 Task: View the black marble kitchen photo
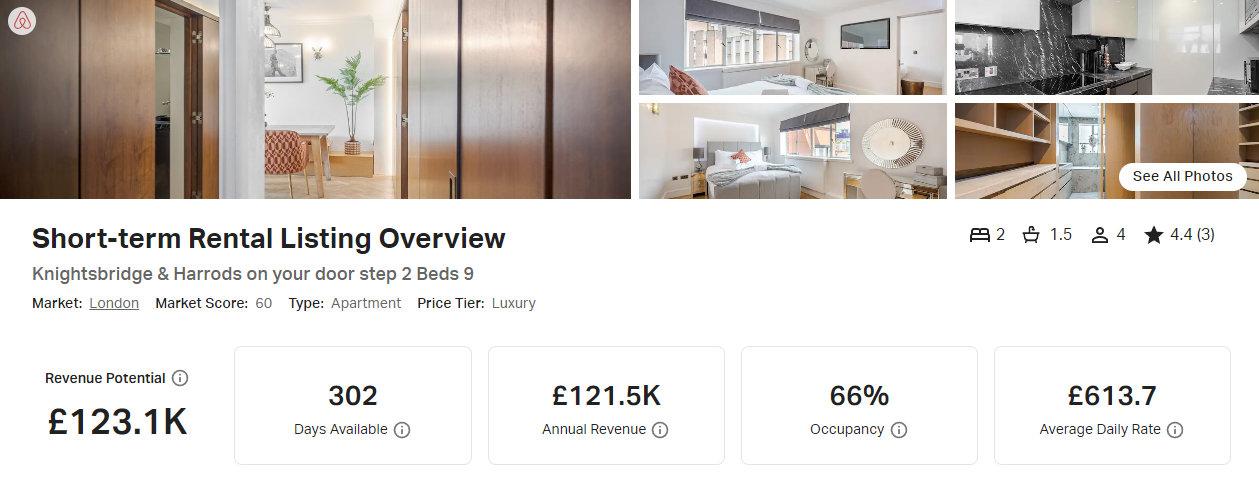tap(1106, 47)
